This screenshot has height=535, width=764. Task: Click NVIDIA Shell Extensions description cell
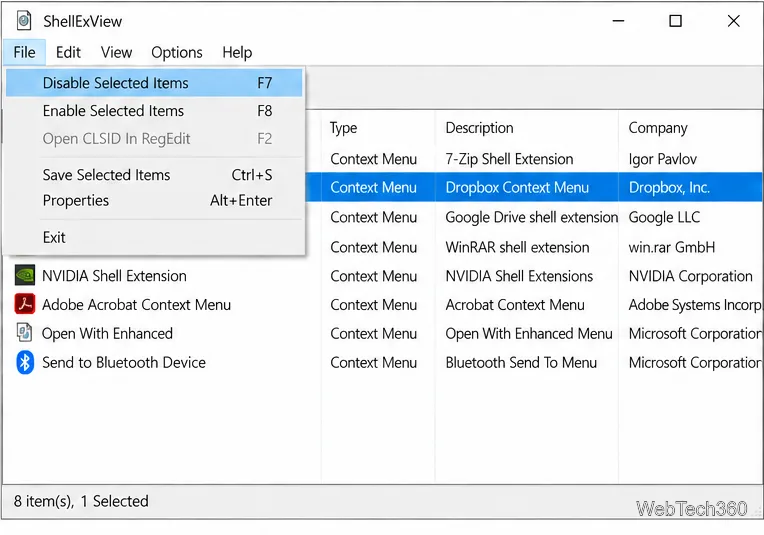tap(519, 276)
